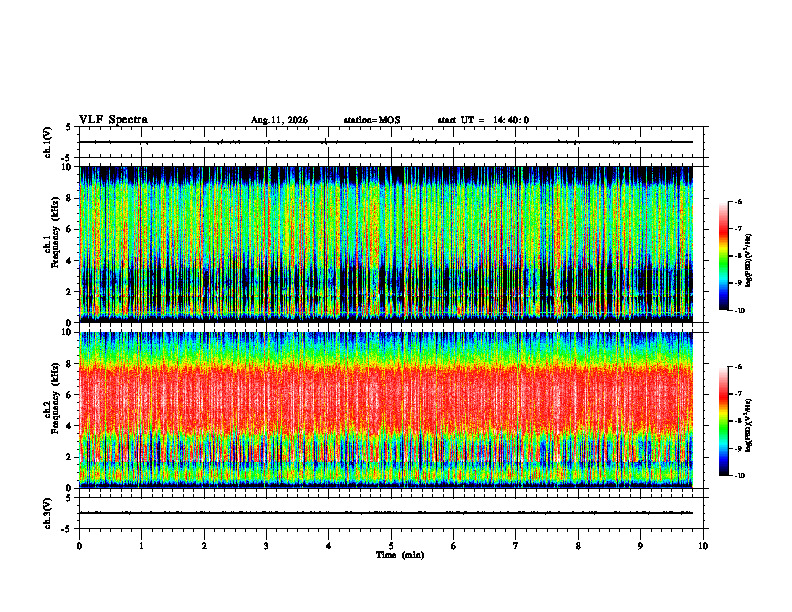Click the 10 minute tick label on time axis
792x612 pixels.
pyautogui.click(x=703, y=546)
